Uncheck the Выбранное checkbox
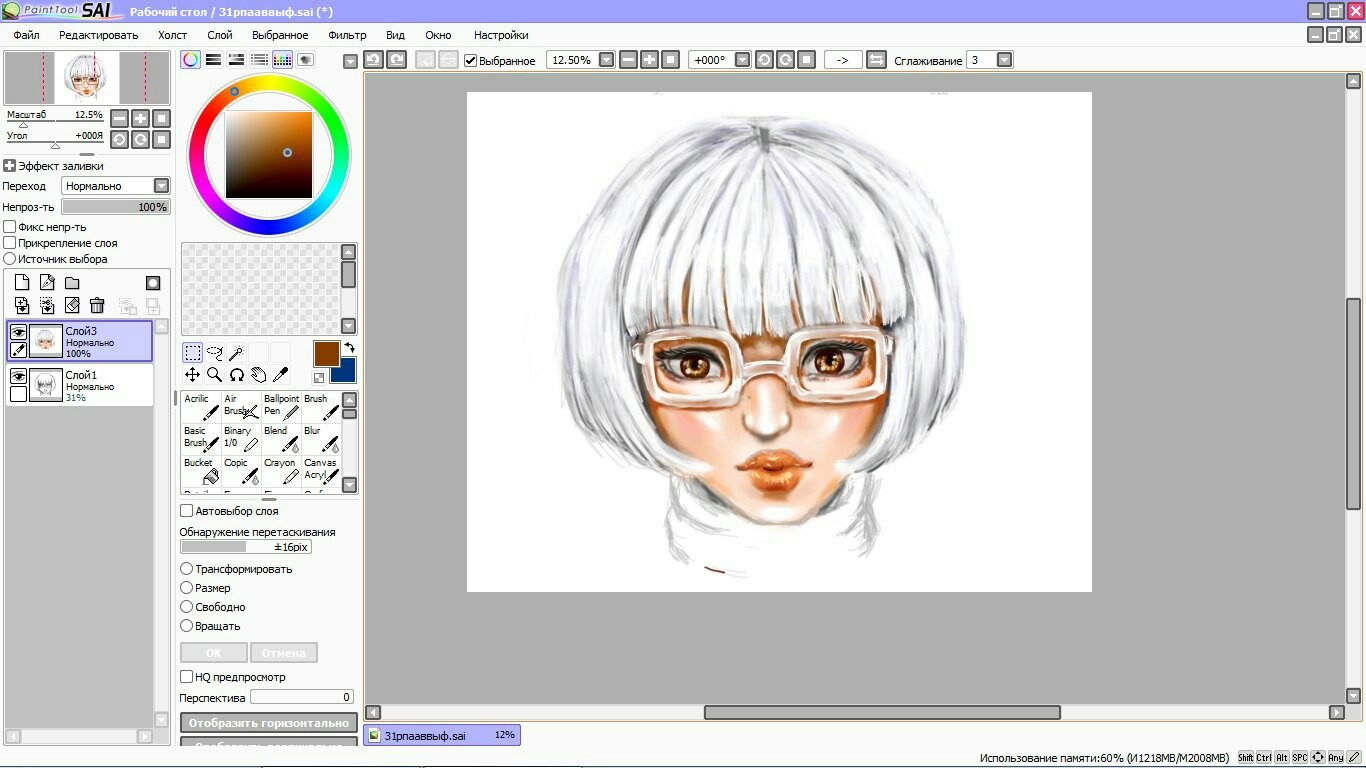The image size is (1366, 768). 471,61
